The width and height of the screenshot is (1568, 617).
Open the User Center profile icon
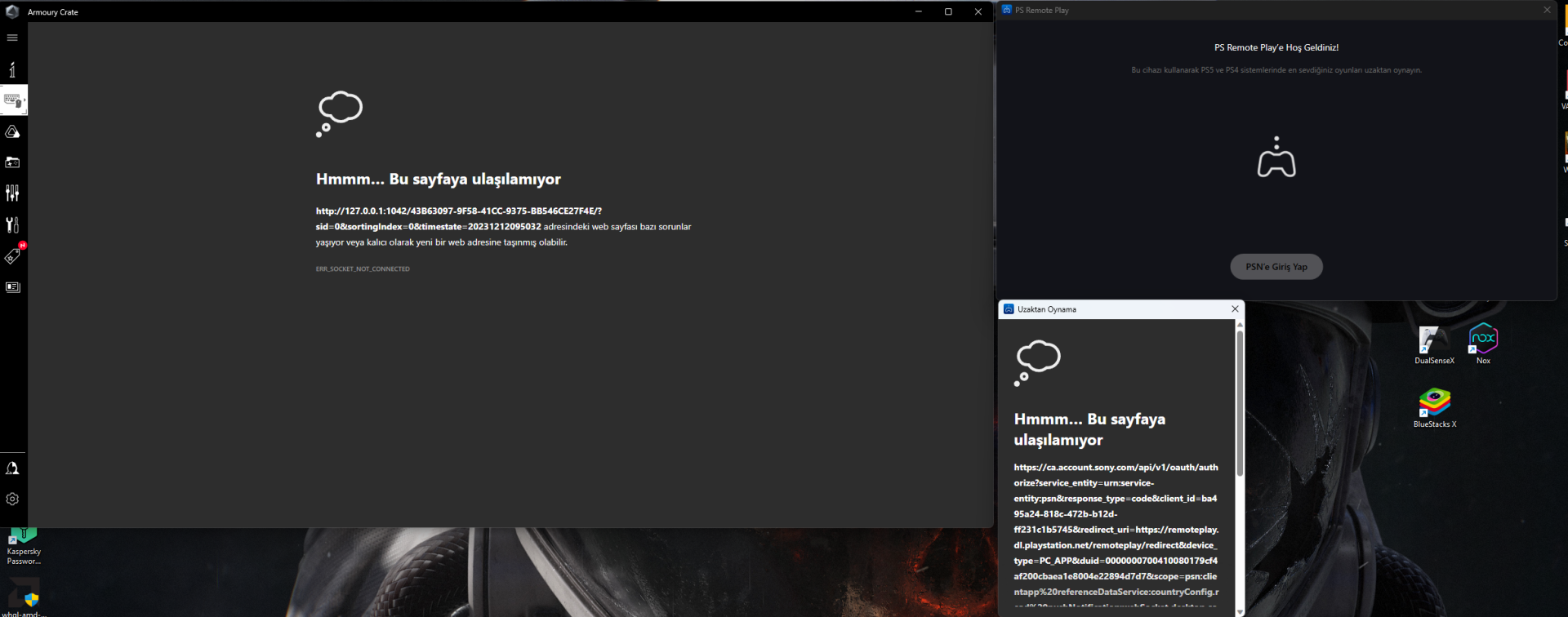coord(12,468)
